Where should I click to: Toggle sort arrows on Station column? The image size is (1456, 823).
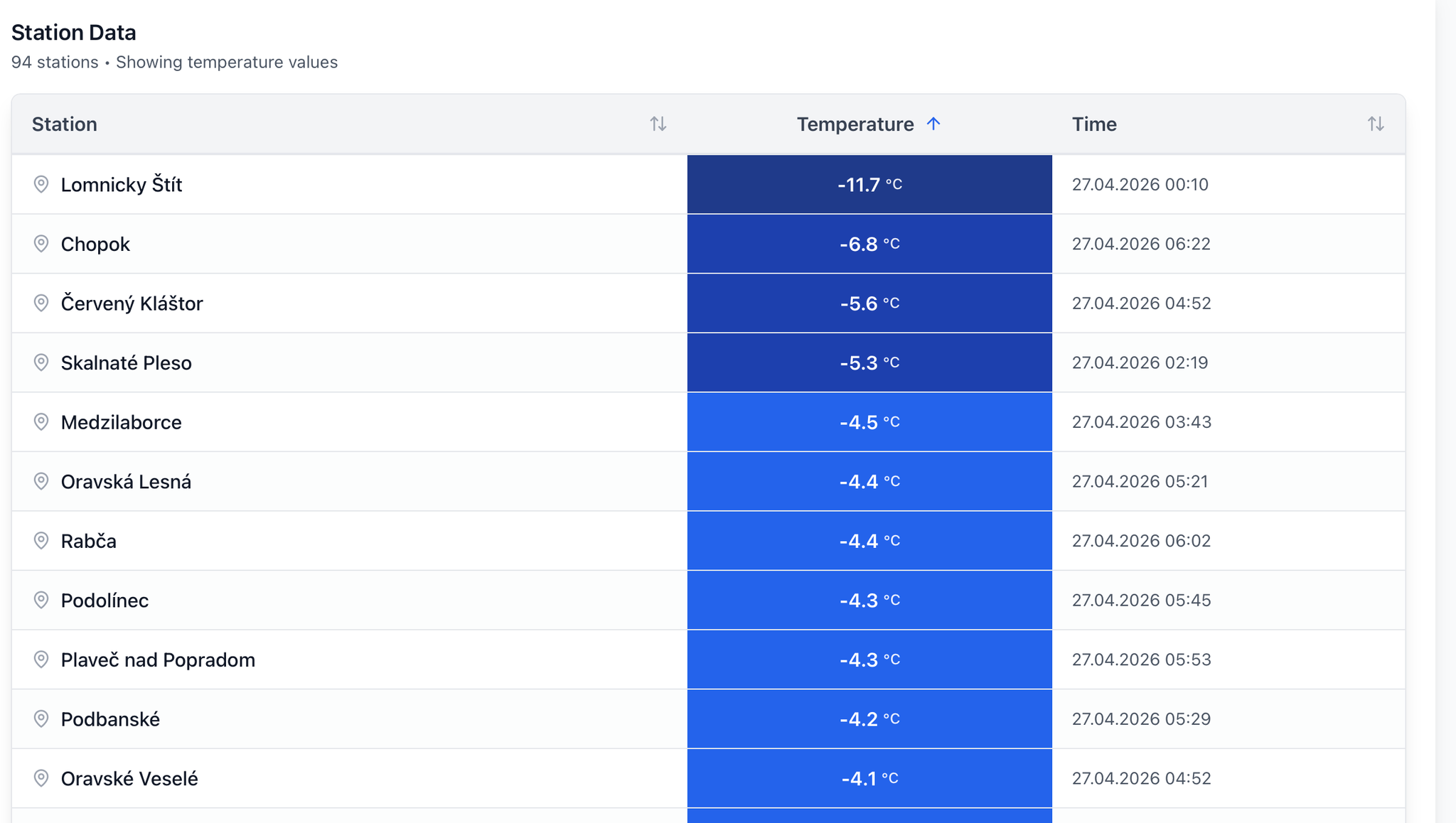pos(658,124)
